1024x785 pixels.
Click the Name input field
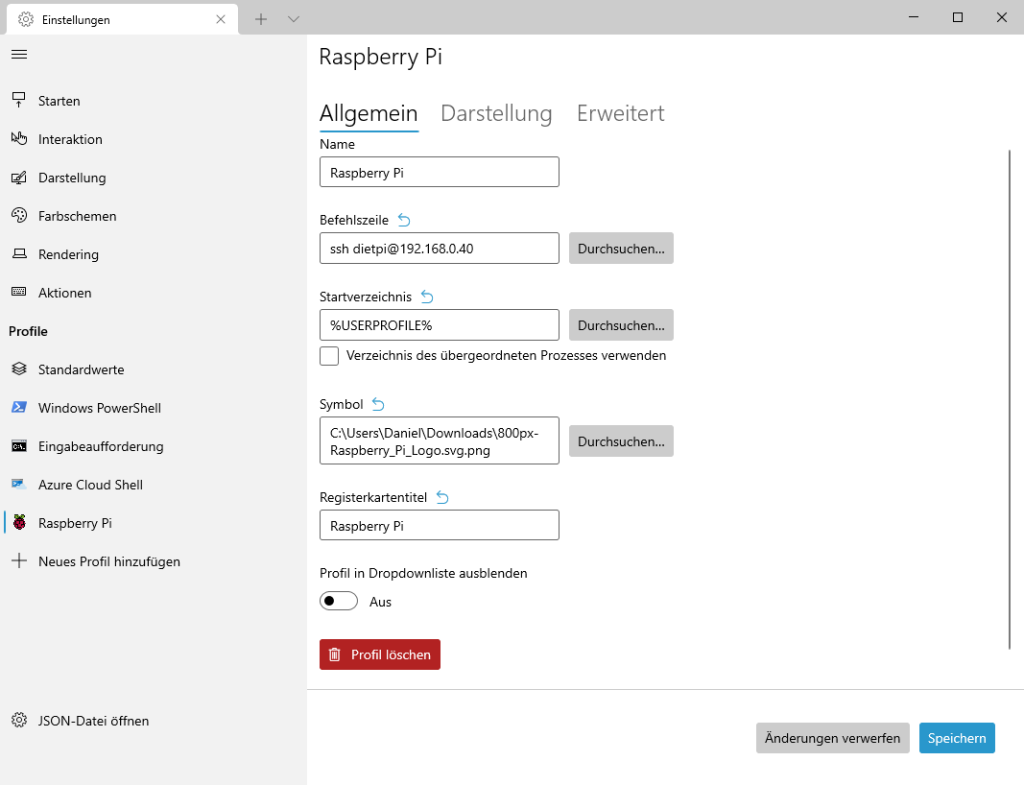coord(440,172)
